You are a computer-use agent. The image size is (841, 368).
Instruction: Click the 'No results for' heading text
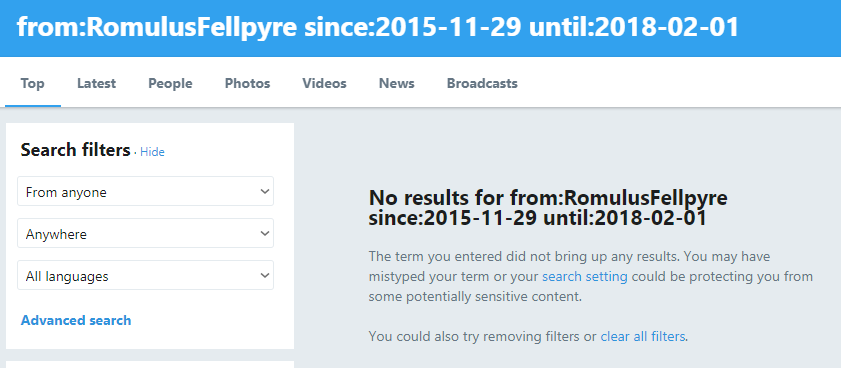(x=548, y=208)
